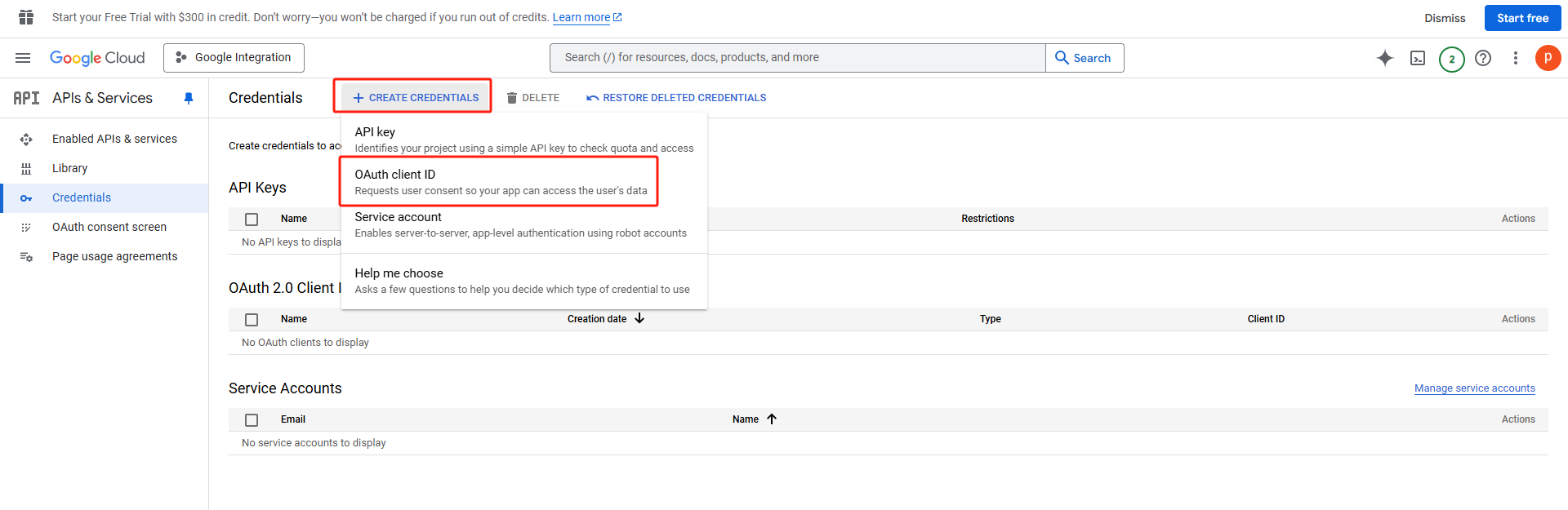Open the Google Integration project picker

pyautogui.click(x=234, y=58)
